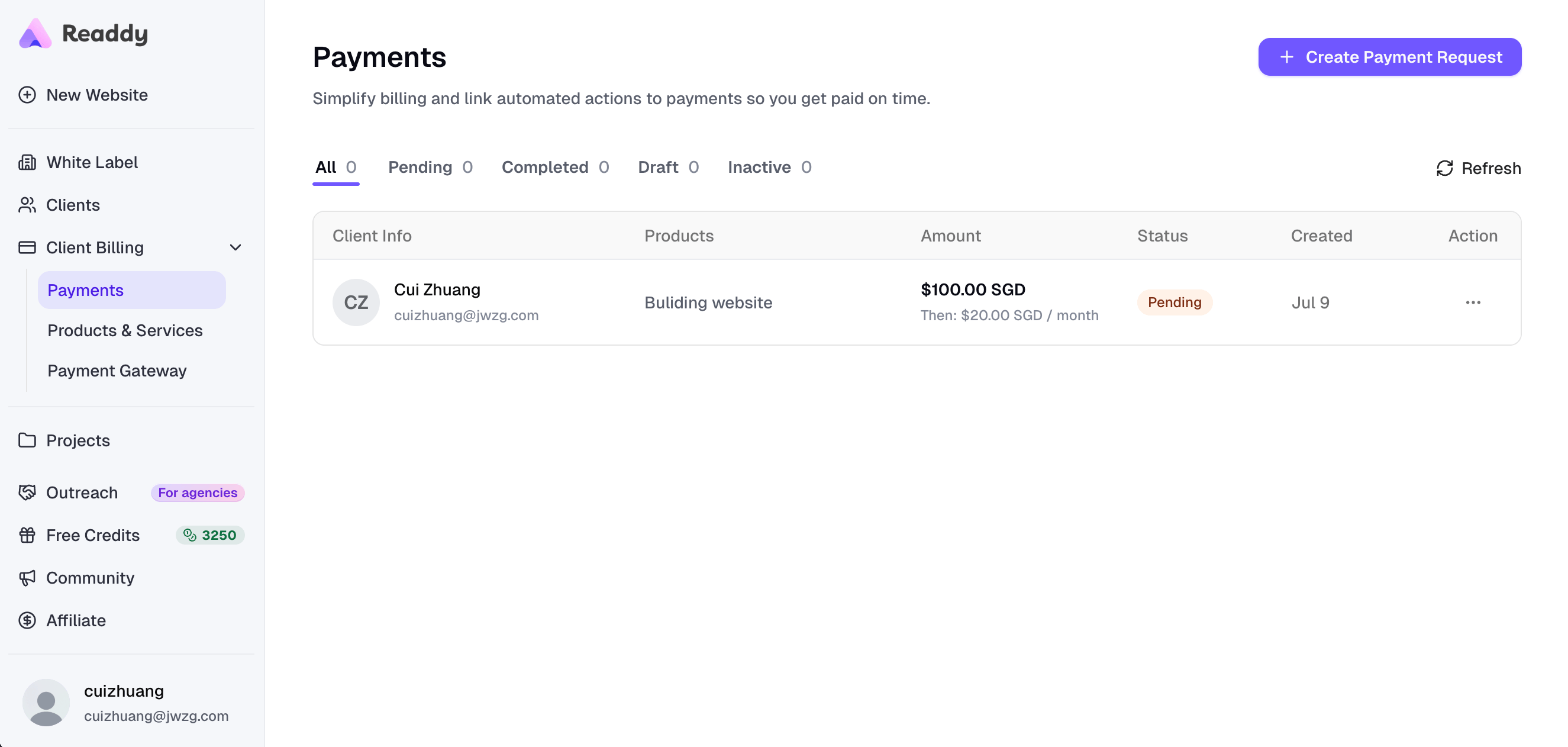Viewport: 1568px width, 747px height.
Task: Click the White Label building icon
Action: point(27,162)
